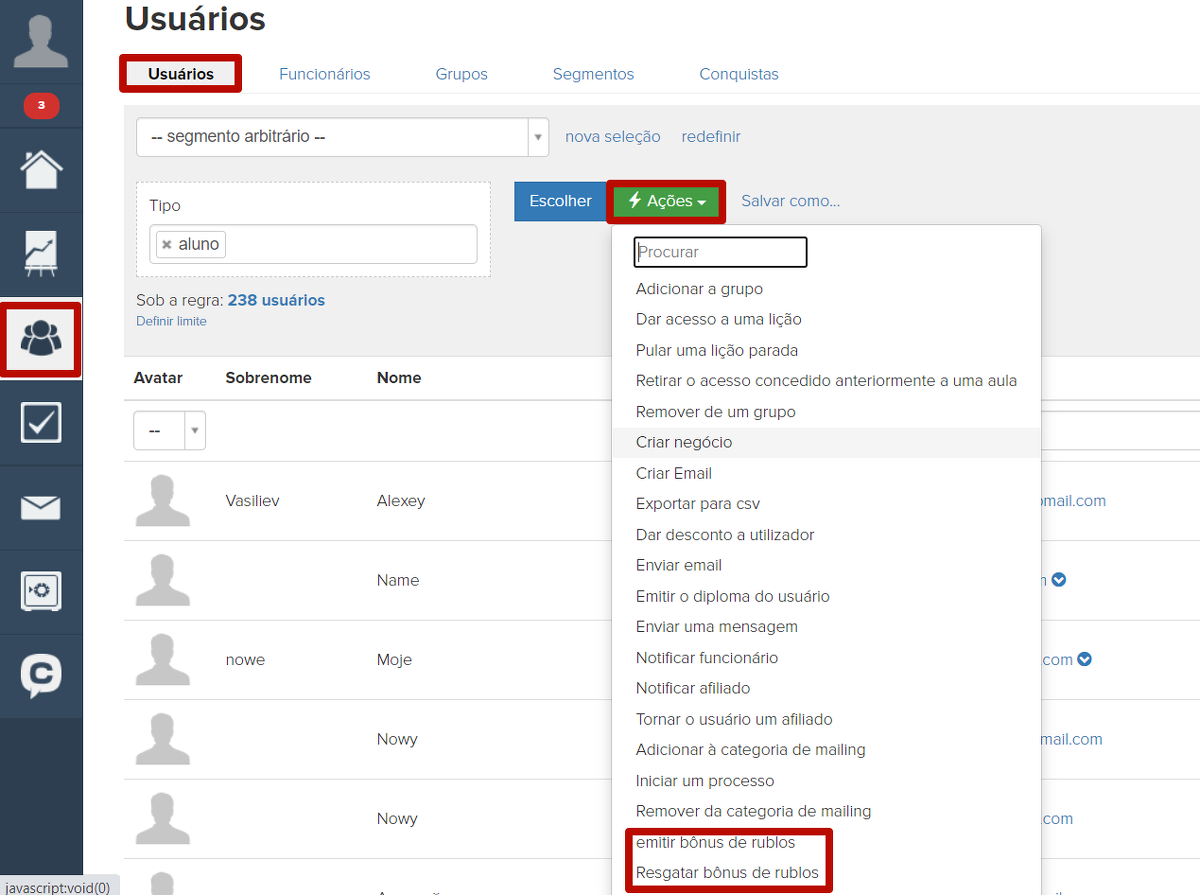Open the profile avatar in sidebar

(41, 40)
